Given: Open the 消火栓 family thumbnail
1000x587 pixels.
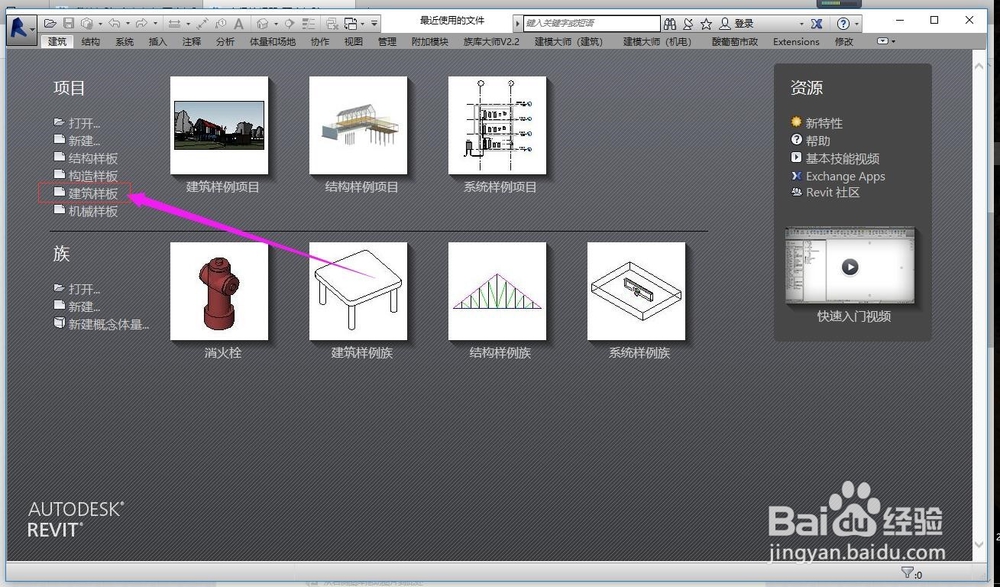Looking at the screenshot, I should click(219, 291).
